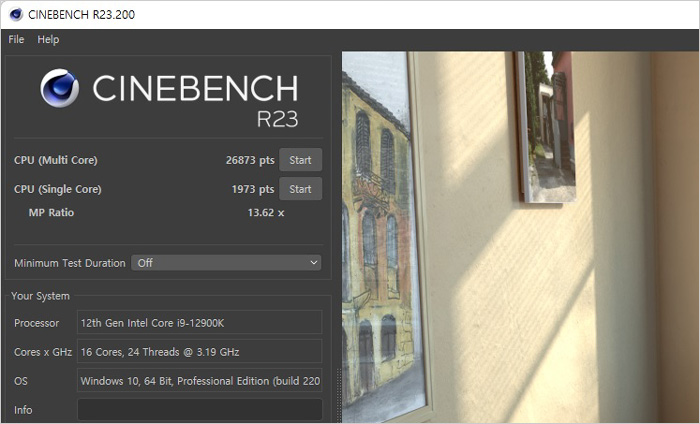700x424 pixels.
Task: Click the Cores x GHz field
Action: pyautogui.click(x=200, y=351)
